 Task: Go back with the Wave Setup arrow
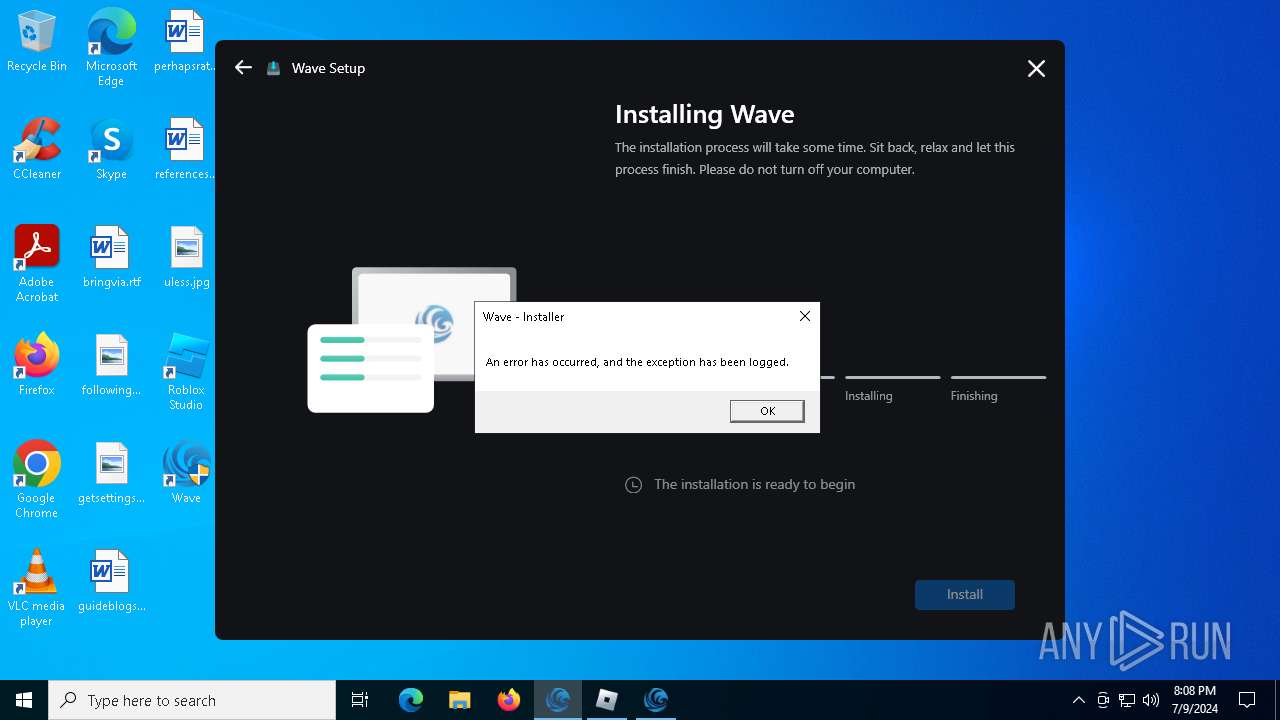[243, 67]
